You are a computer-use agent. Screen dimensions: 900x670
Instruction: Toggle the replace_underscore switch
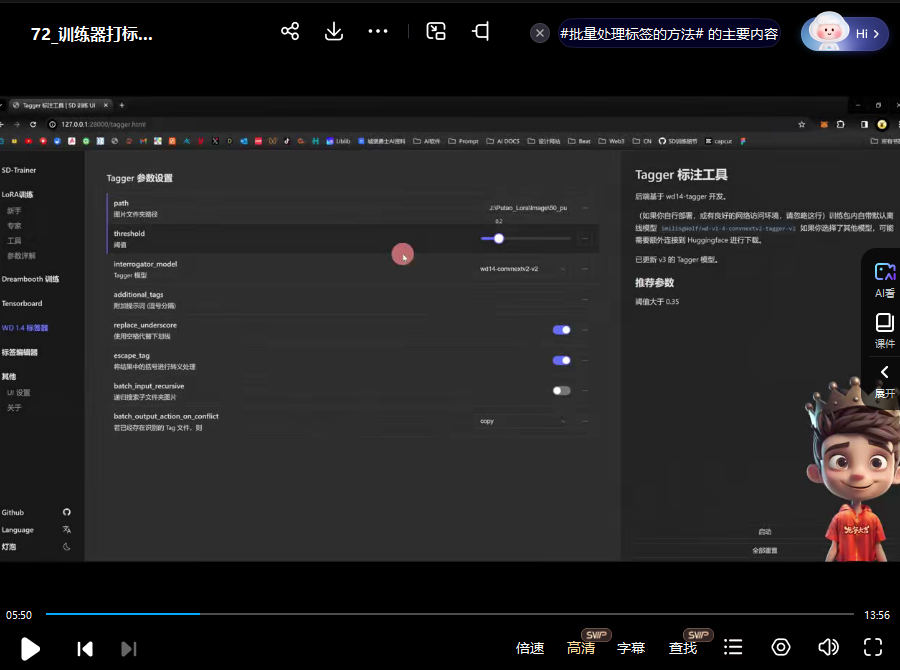coord(562,329)
